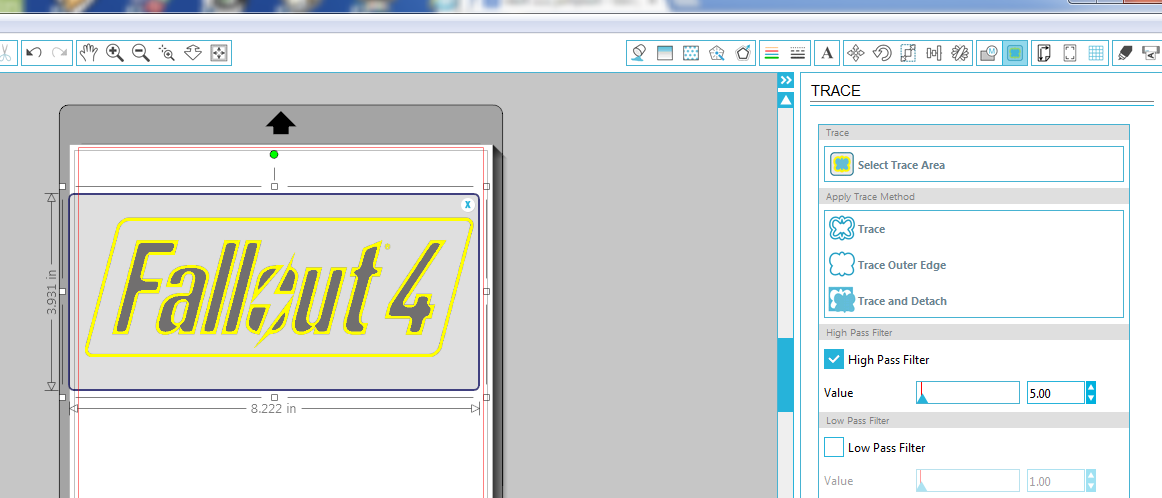Screen dimensions: 1162x498
Task: Click the Select Trace Area button
Action: coord(974,165)
